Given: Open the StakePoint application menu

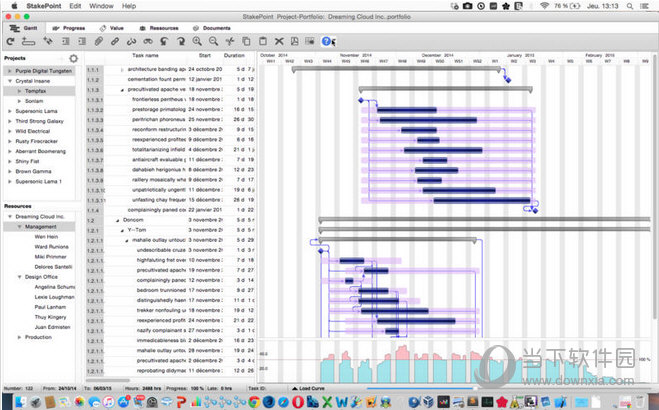Looking at the screenshot, I should click(44, 6).
